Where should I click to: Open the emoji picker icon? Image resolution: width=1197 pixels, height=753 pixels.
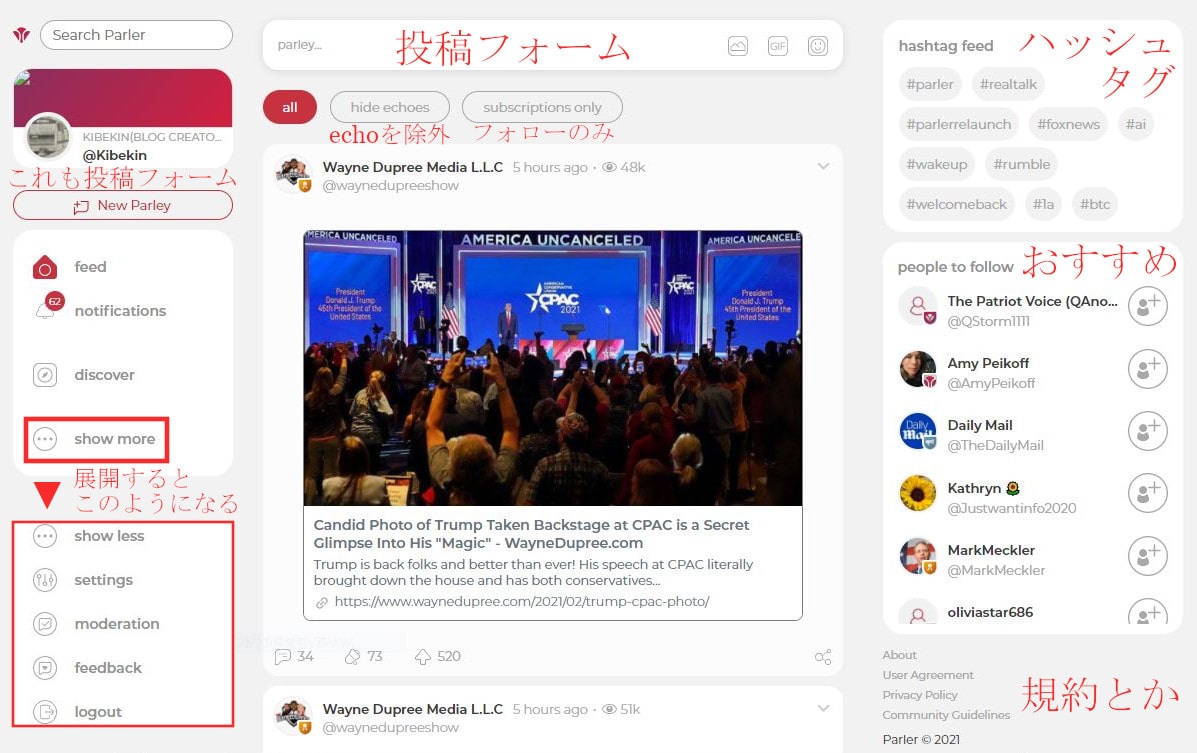tap(818, 46)
